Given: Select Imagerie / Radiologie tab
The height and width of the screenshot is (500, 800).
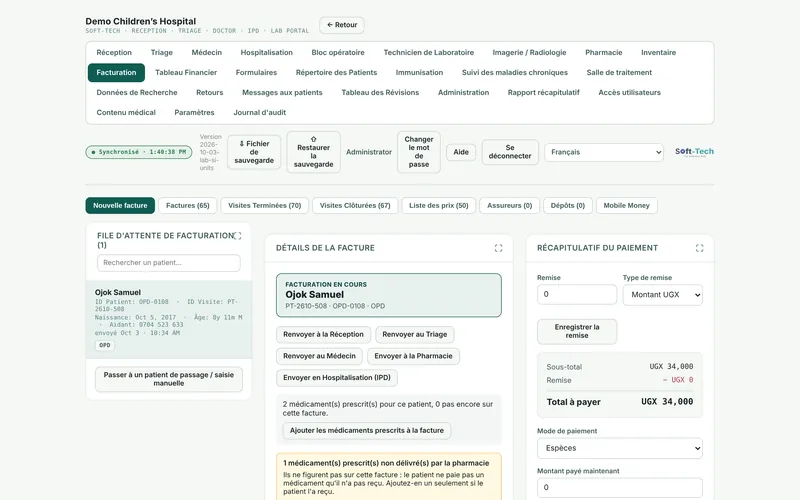Looking at the screenshot, I should (x=529, y=53).
